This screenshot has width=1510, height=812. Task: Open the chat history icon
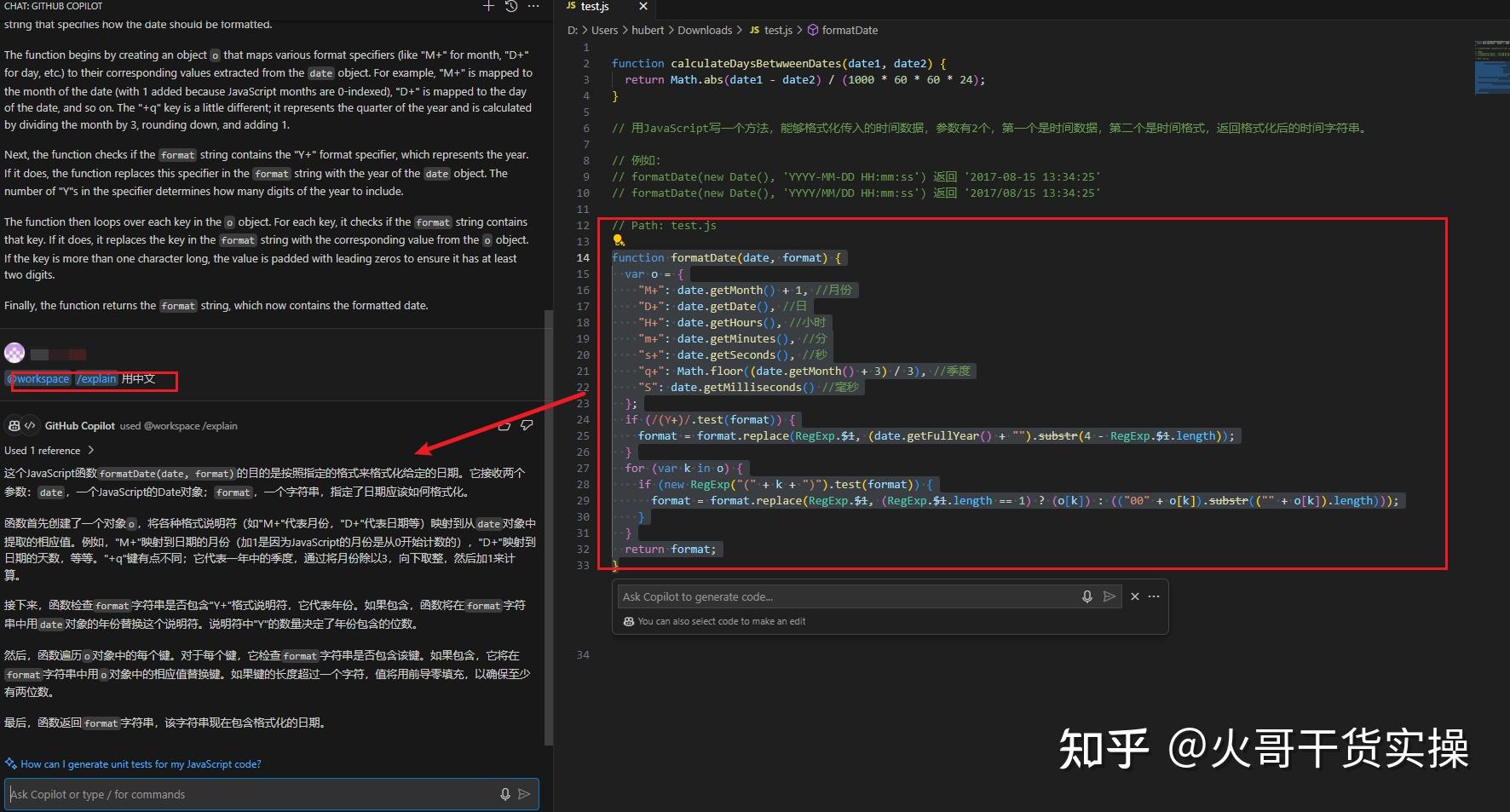pos(510,7)
